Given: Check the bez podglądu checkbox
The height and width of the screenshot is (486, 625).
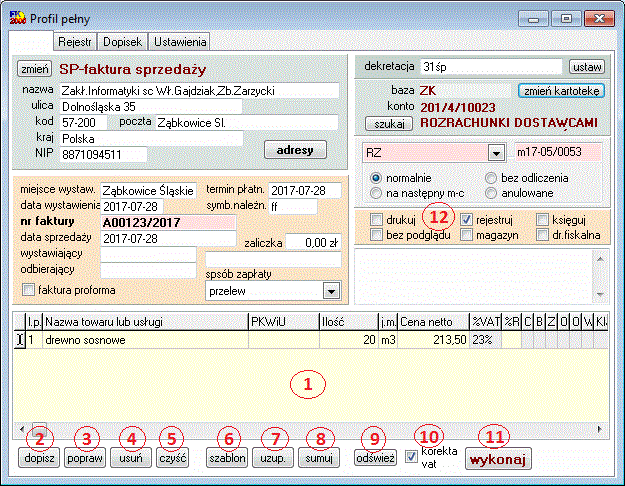Looking at the screenshot, I should tap(376, 235).
